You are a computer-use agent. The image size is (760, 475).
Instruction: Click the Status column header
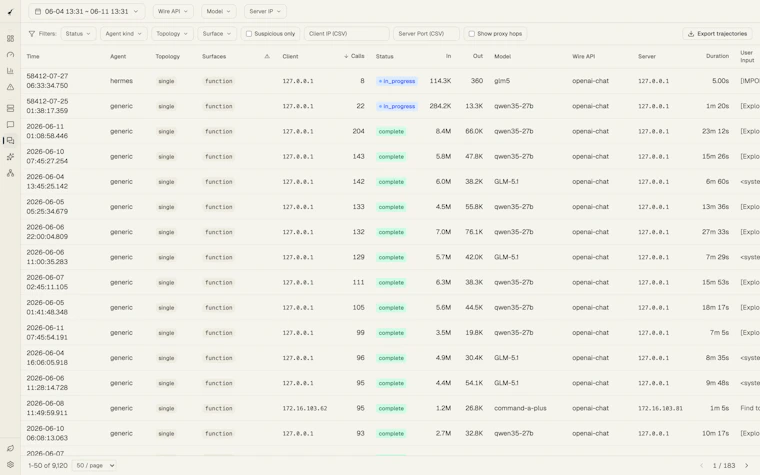(x=384, y=57)
